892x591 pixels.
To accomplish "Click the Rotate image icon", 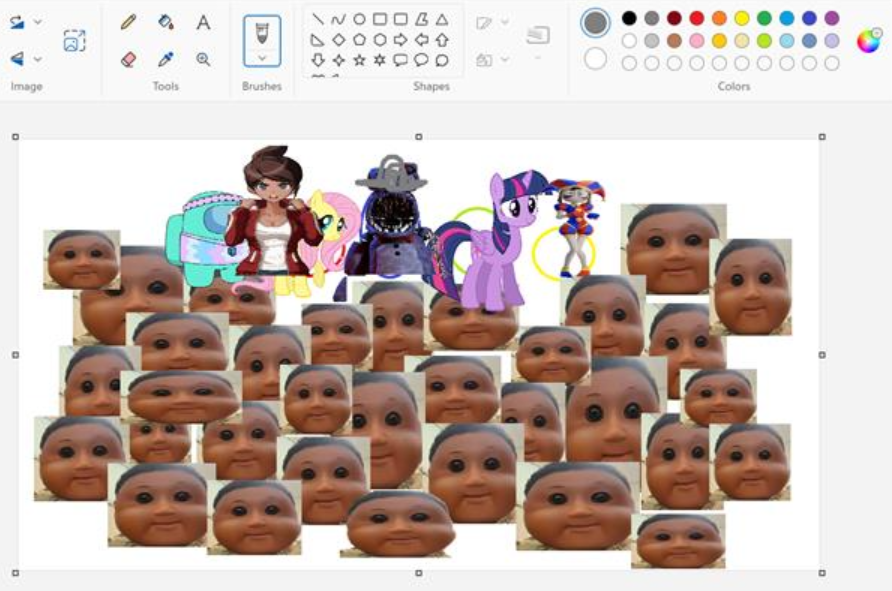I will (17, 22).
